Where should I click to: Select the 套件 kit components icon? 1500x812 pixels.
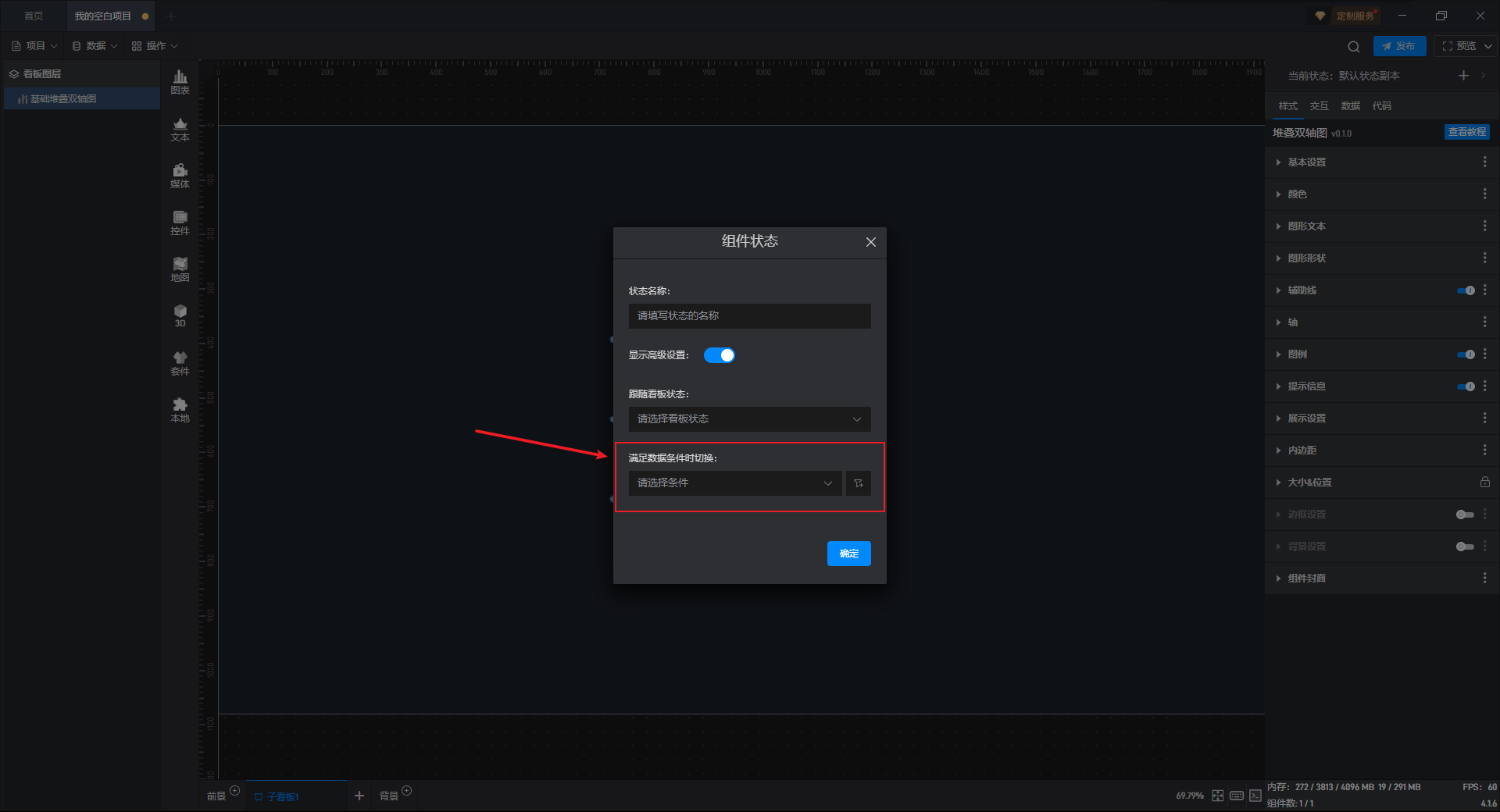point(180,363)
